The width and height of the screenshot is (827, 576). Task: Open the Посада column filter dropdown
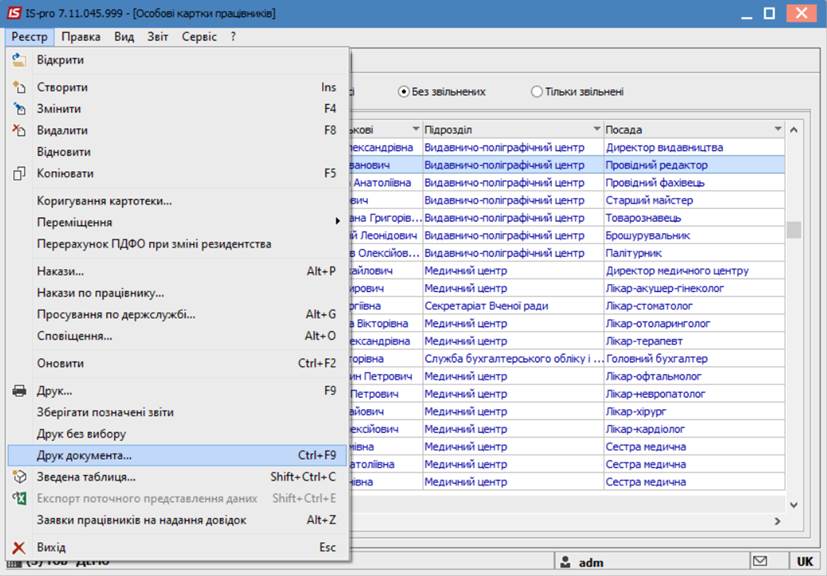pos(777,129)
